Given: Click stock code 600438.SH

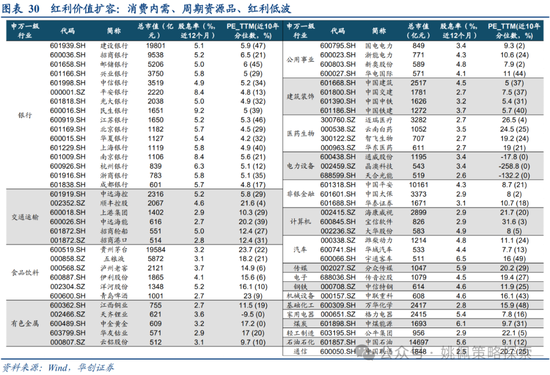Looking at the screenshot, I should click(x=338, y=157).
